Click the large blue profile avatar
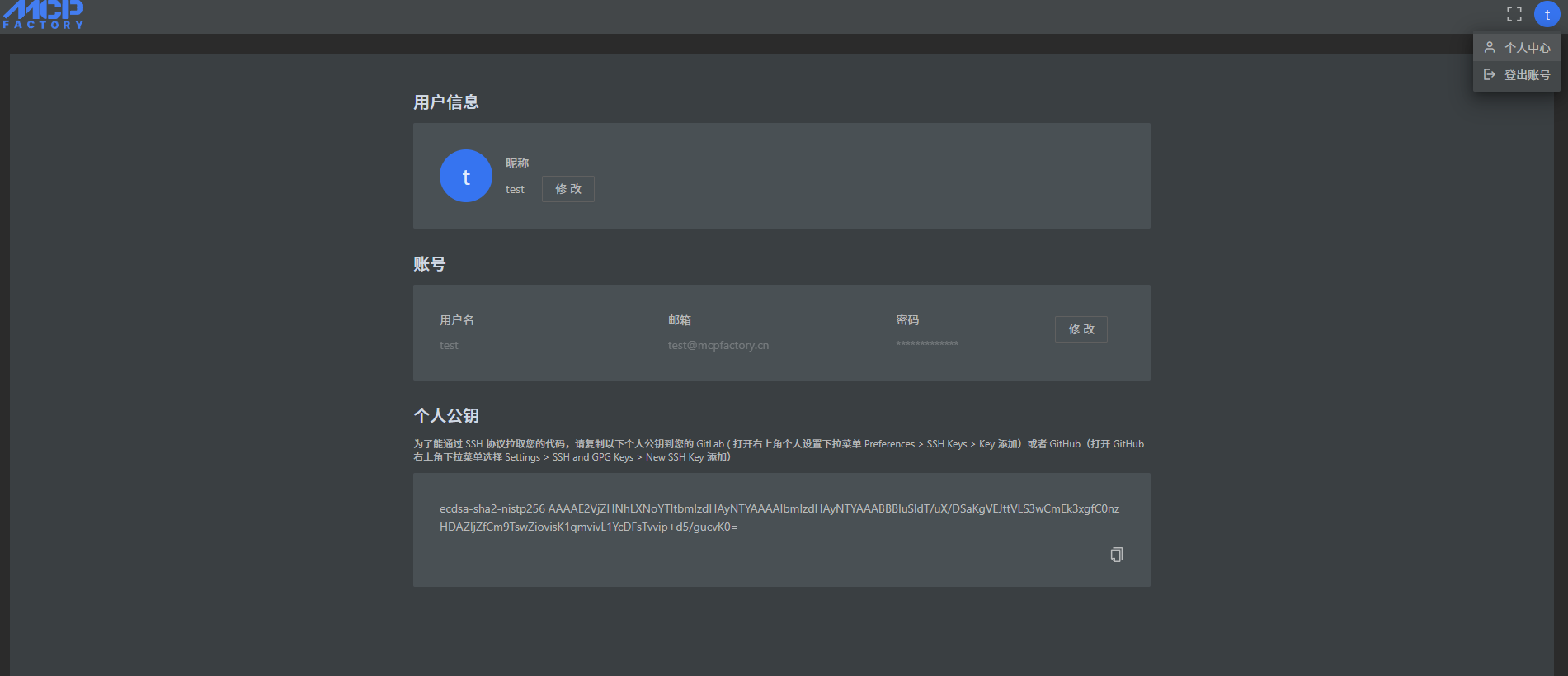This screenshot has height=676, width=1568. (466, 176)
